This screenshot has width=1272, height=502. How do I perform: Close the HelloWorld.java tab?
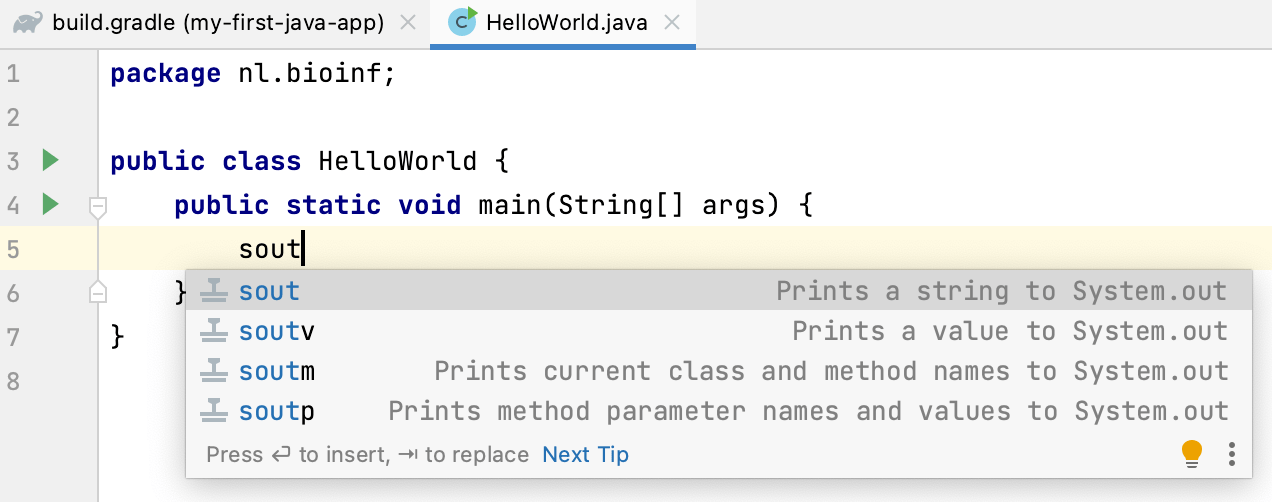(673, 23)
